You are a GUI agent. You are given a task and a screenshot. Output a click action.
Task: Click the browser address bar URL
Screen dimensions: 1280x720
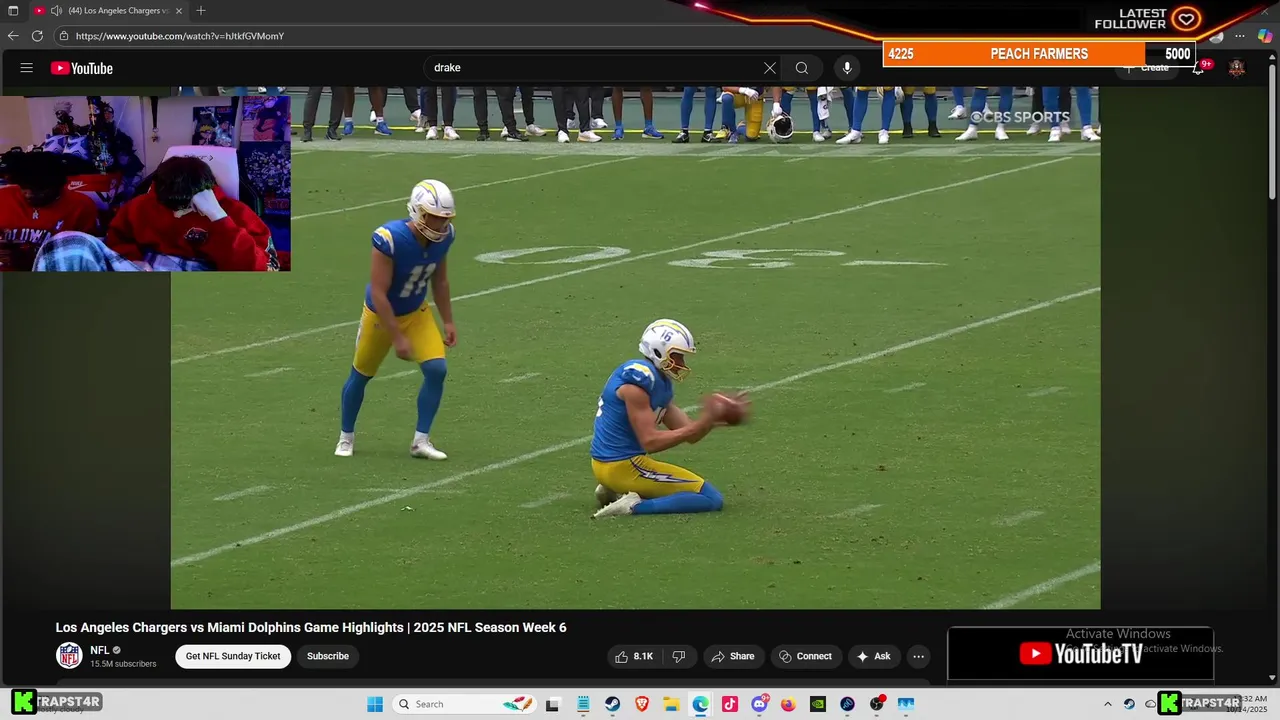180,36
